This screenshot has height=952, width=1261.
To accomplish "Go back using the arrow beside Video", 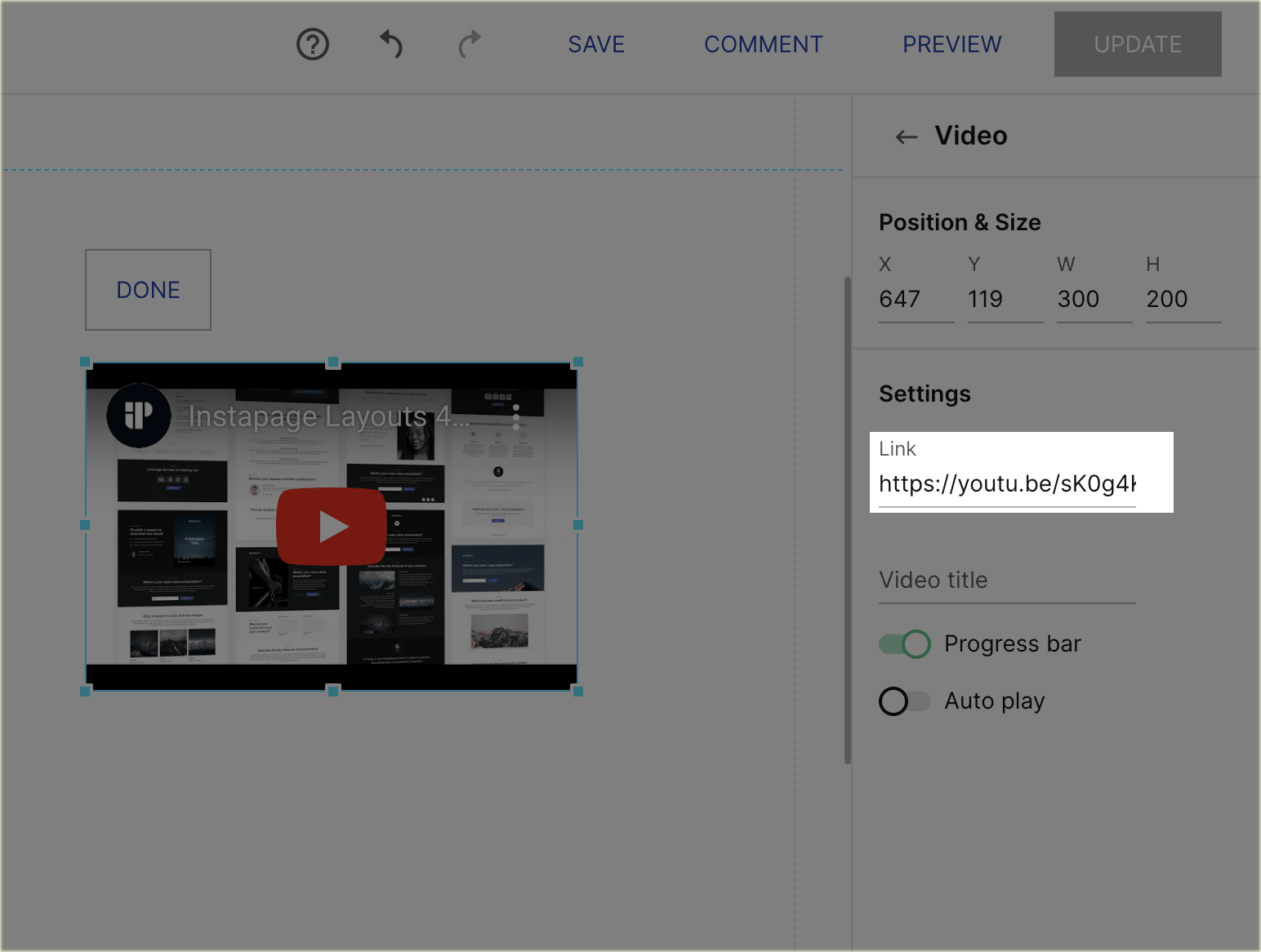I will point(907,136).
